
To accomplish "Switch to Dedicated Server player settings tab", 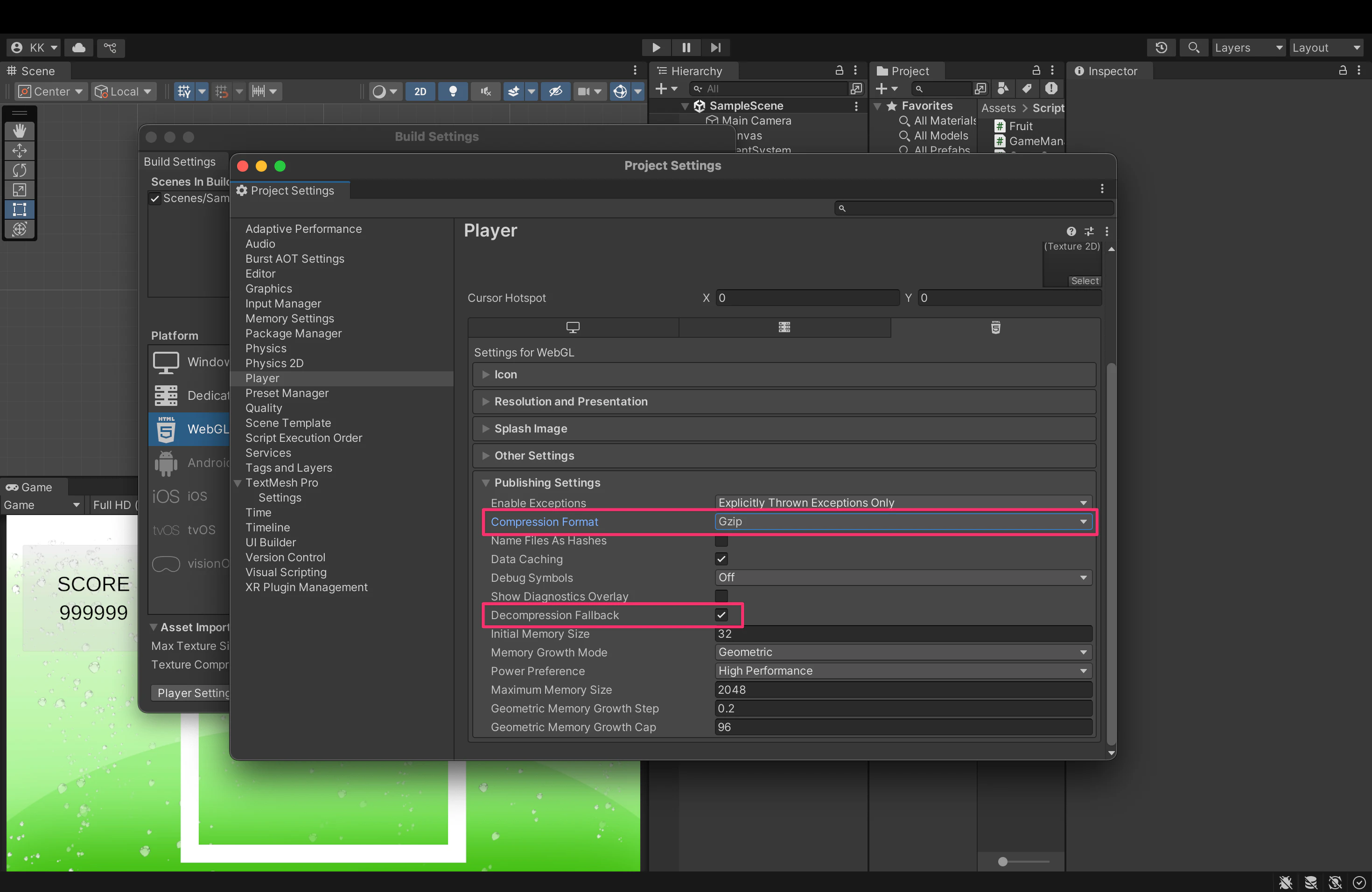I will pos(784,328).
